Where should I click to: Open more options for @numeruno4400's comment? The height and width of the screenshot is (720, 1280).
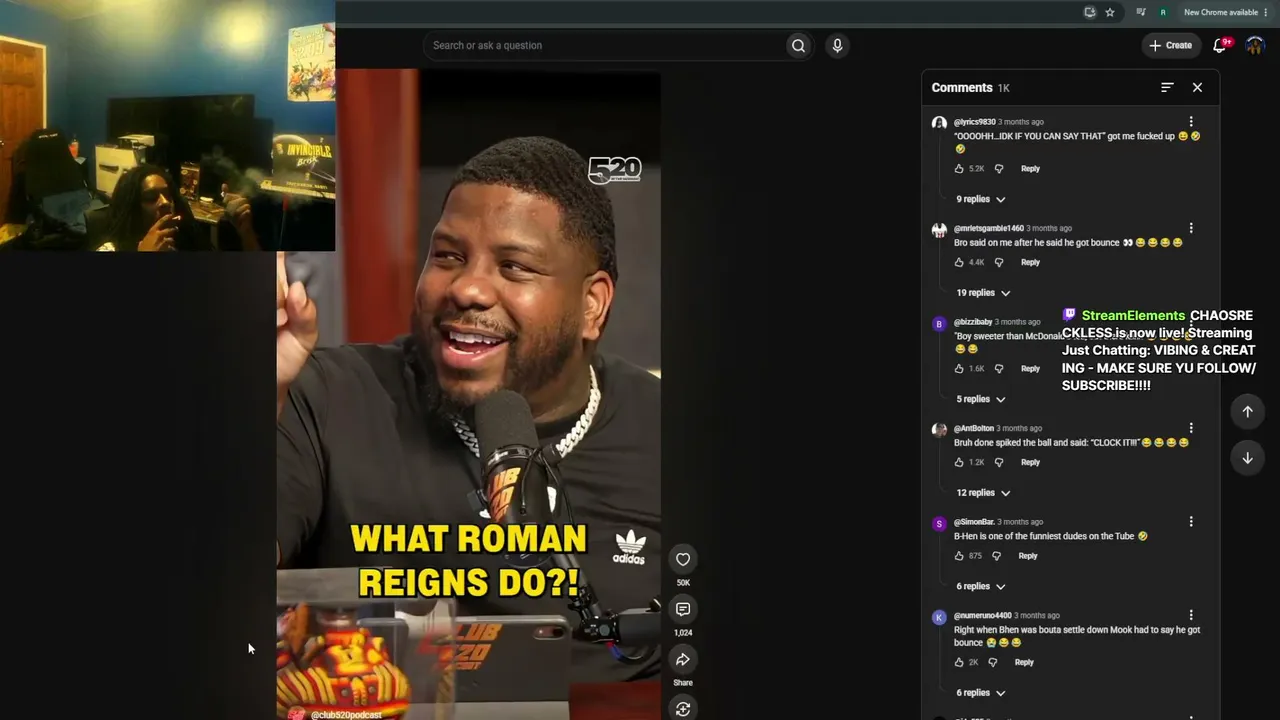(x=1191, y=615)
